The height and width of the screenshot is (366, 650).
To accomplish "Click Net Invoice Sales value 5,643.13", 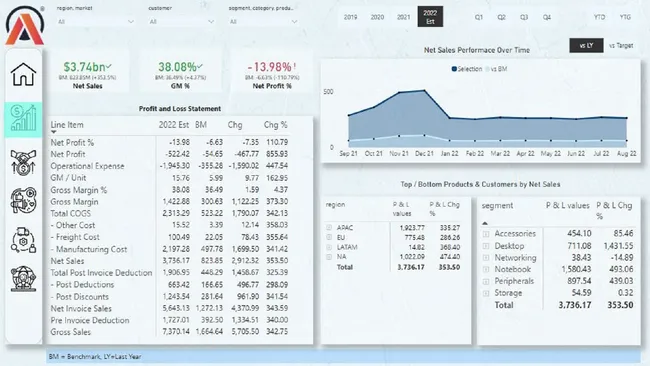I will point(176,308).
